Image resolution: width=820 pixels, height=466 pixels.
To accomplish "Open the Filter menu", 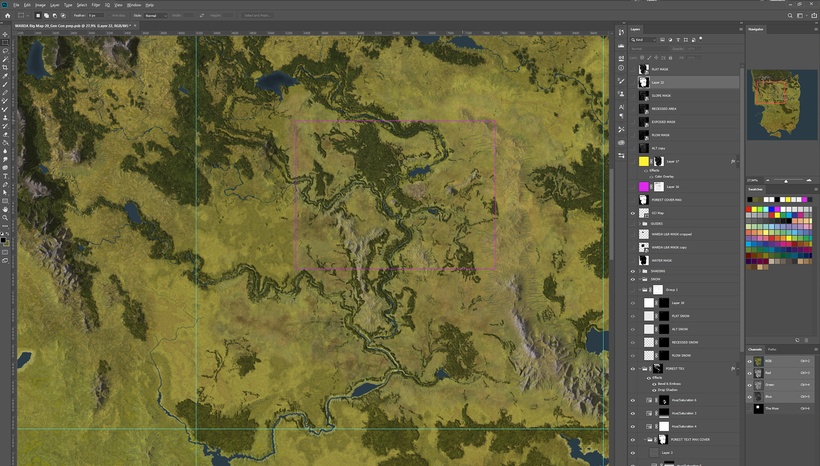I will point(96,5).
